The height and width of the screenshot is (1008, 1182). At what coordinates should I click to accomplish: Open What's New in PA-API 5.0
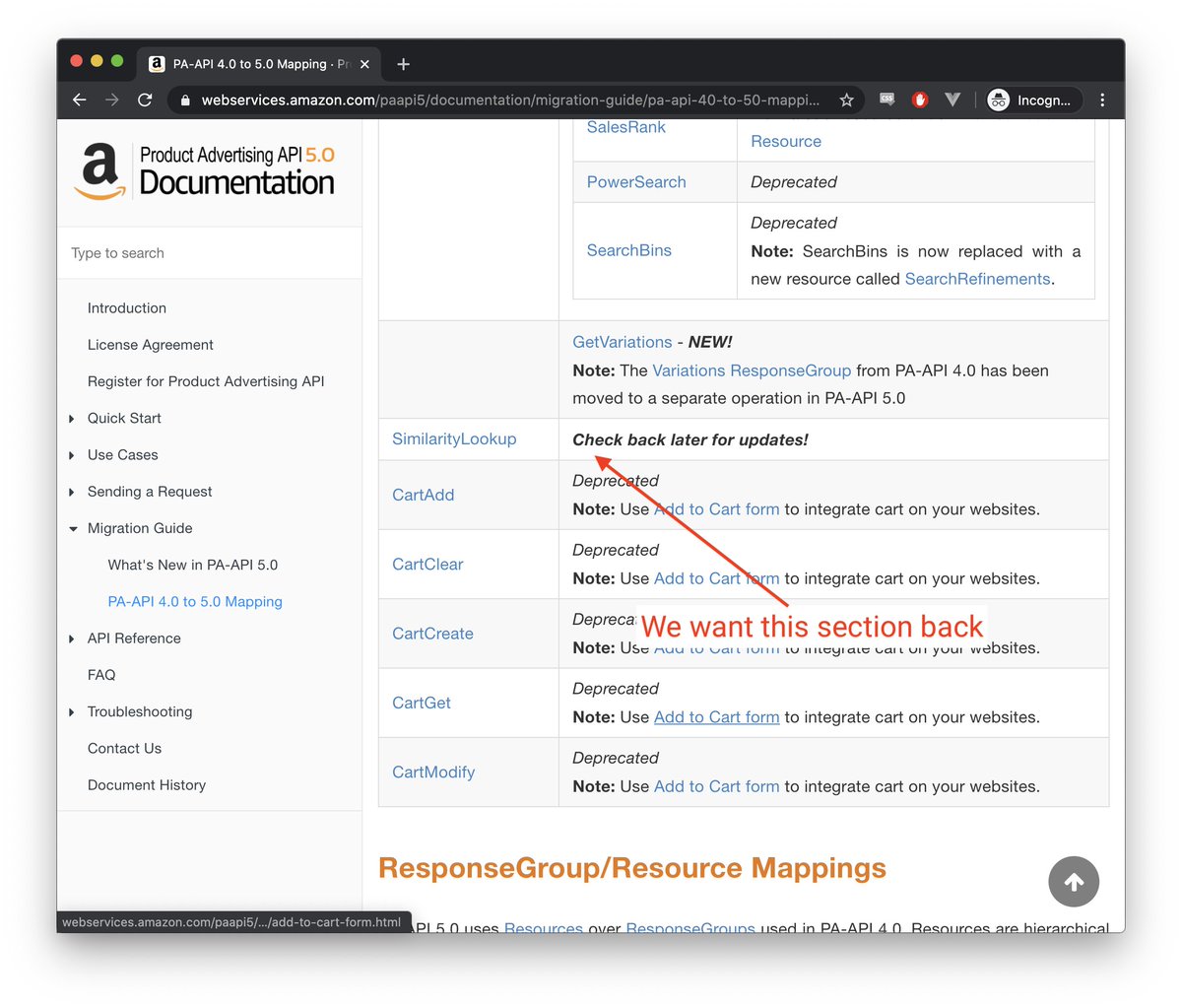(x=193, y=565)
